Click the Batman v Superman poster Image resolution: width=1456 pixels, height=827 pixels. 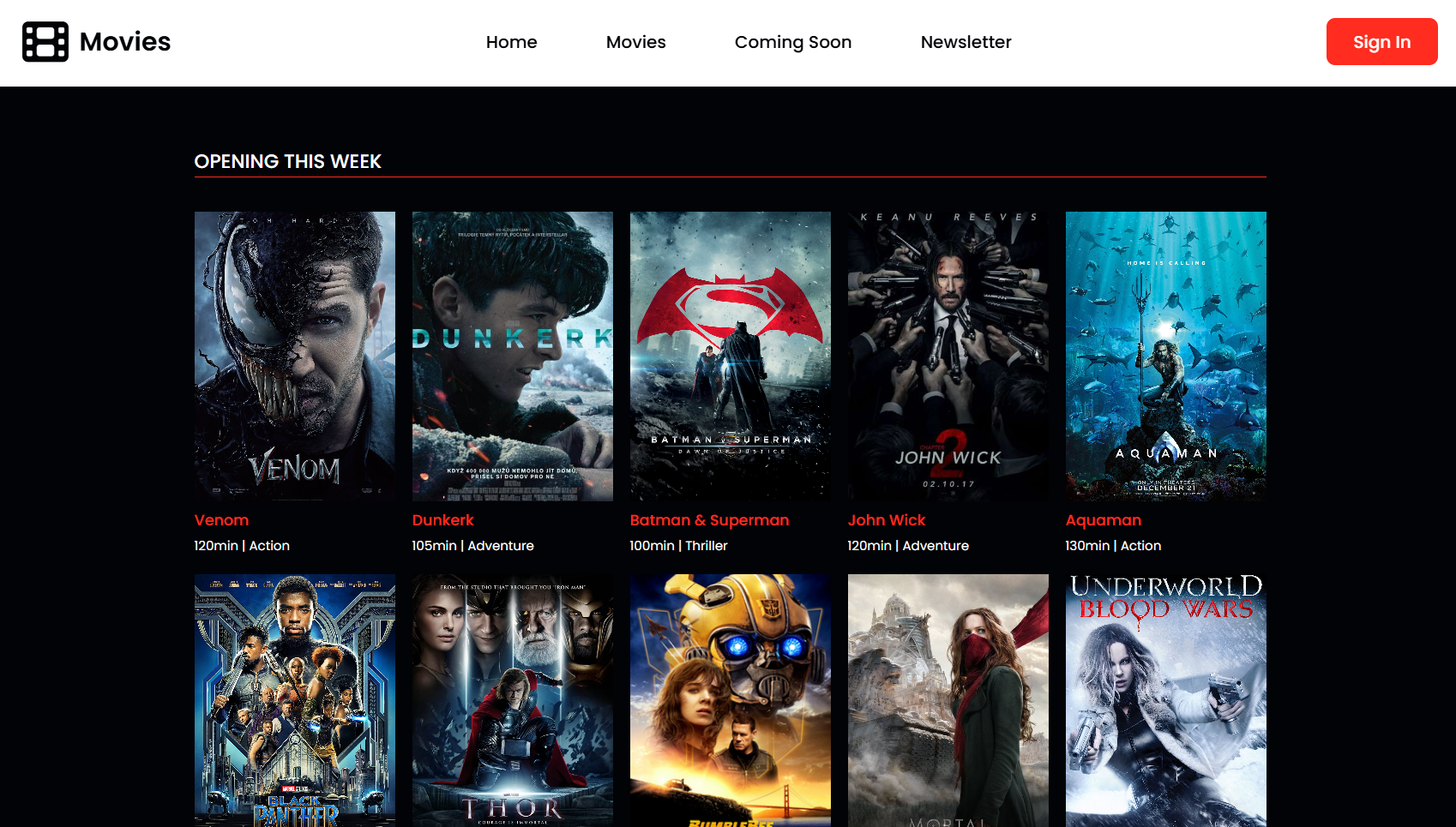tap(731, 356)
